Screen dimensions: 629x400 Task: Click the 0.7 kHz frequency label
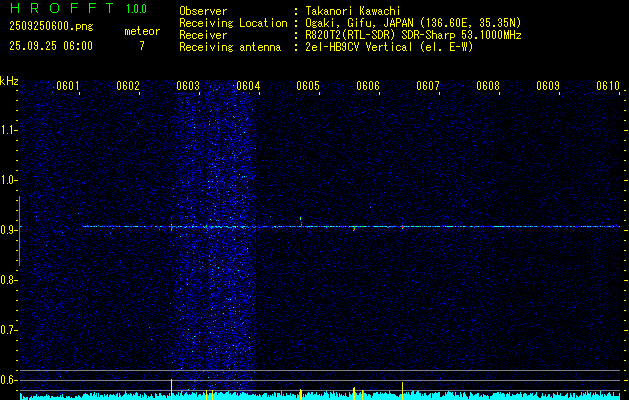(7, 330)
